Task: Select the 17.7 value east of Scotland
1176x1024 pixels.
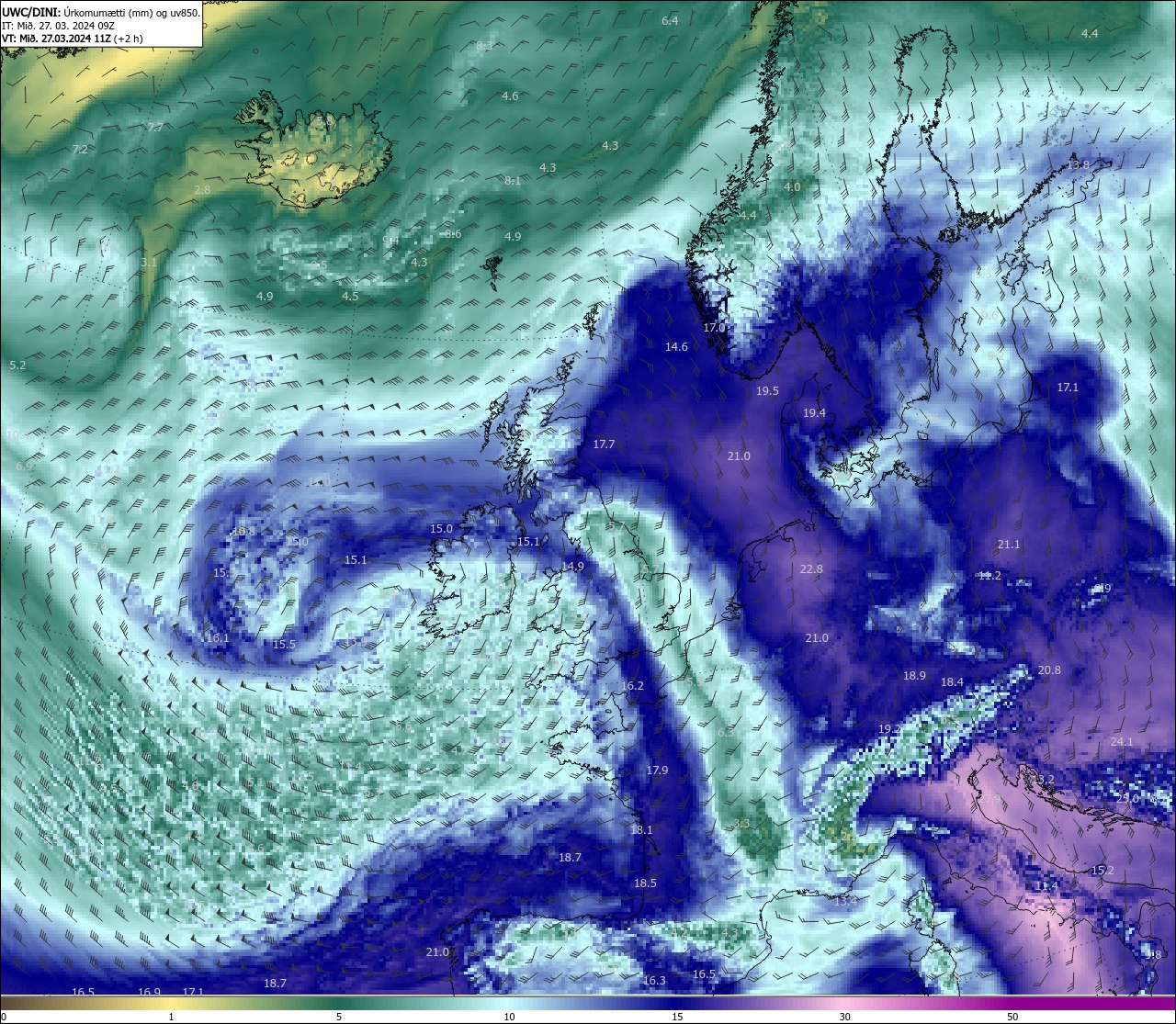Action: [604, 444]
